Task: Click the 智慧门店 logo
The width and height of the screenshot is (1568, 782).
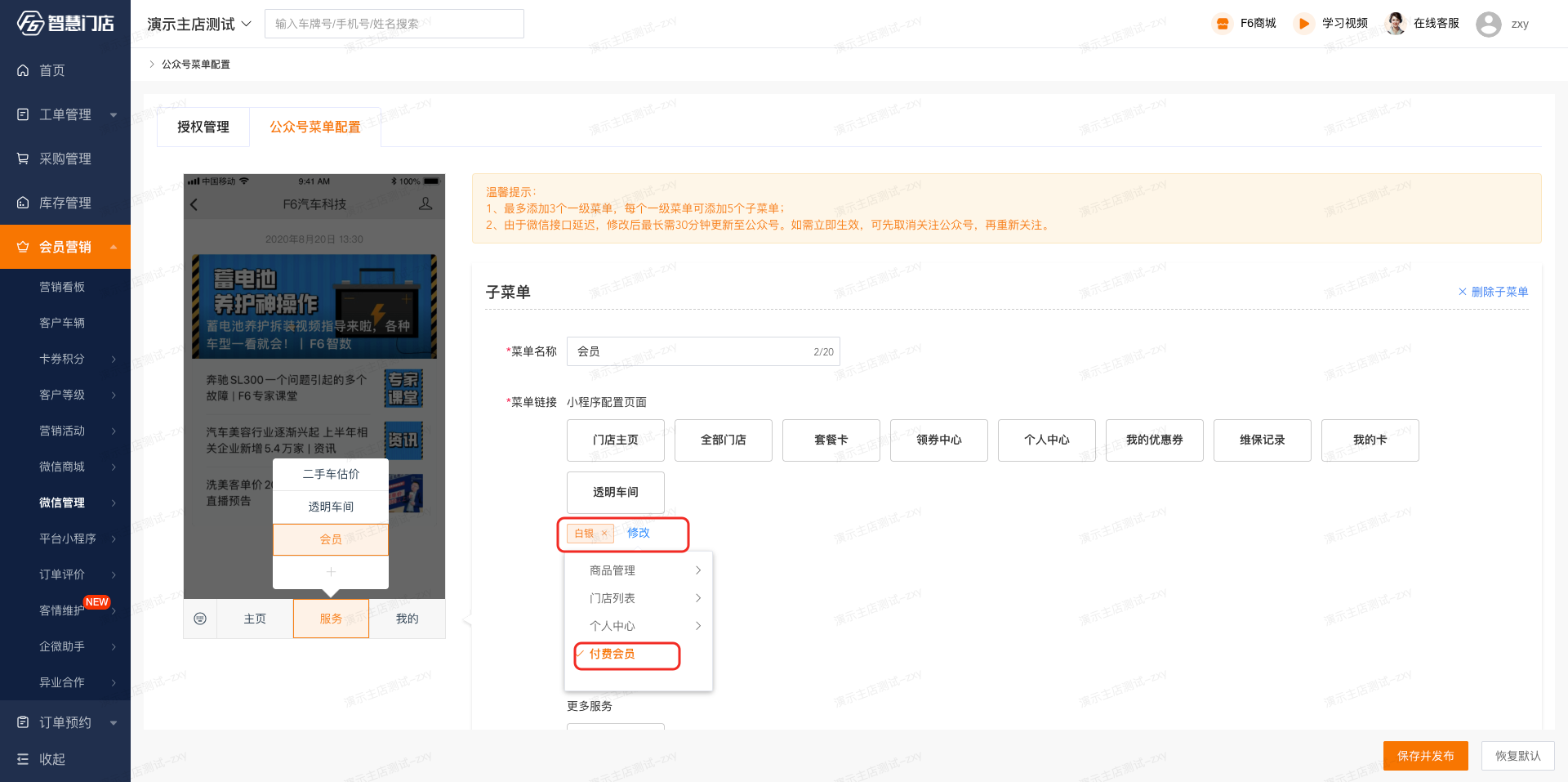Action: point(65,23)
